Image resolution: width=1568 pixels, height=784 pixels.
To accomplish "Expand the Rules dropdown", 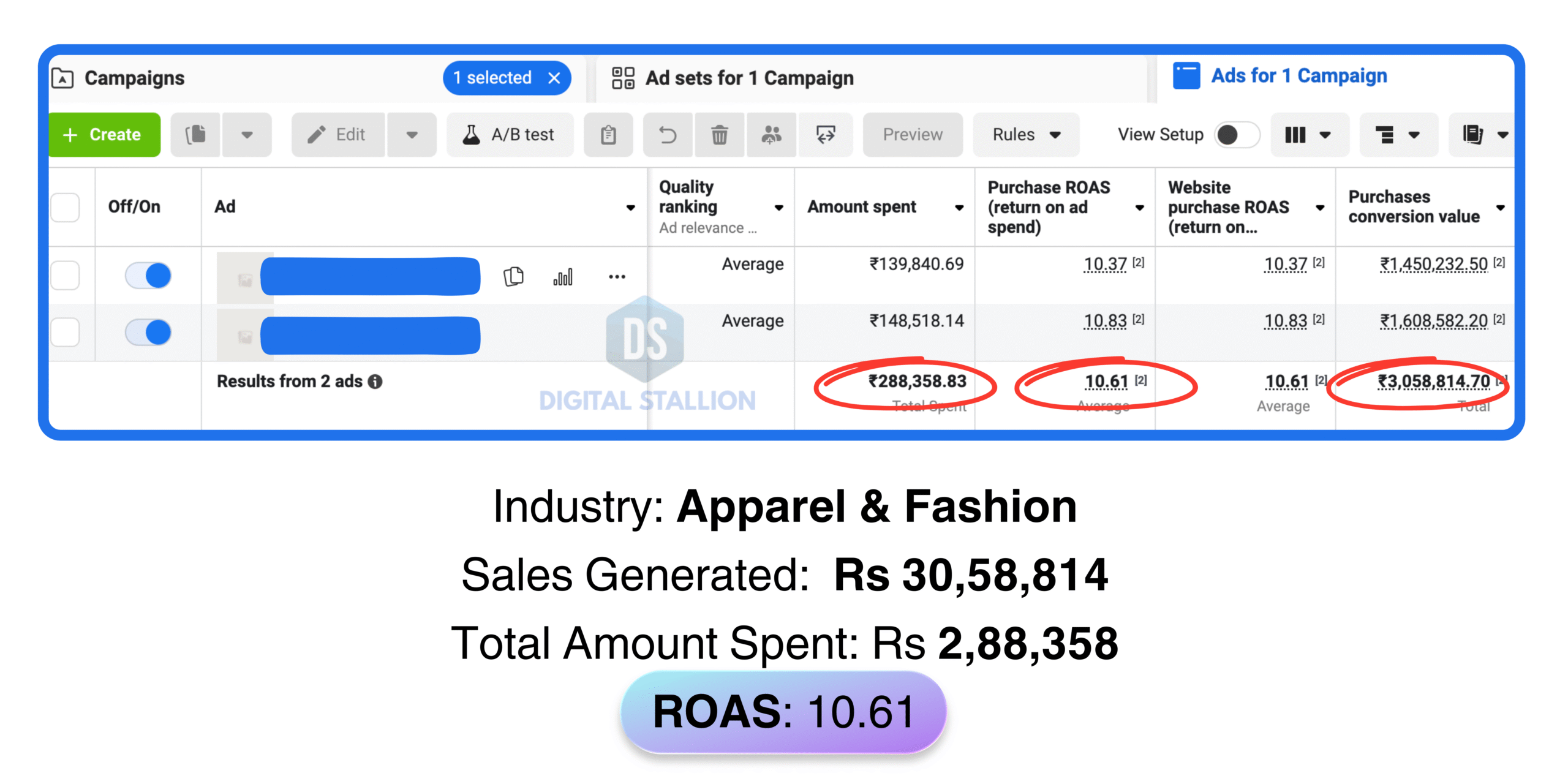I will point(1026,135).
